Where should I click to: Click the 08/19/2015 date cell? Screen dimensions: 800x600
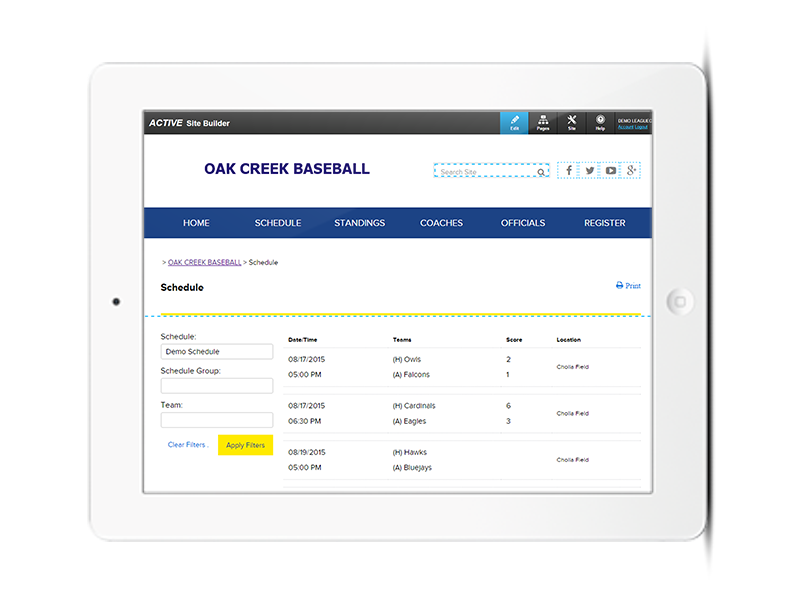307,452
